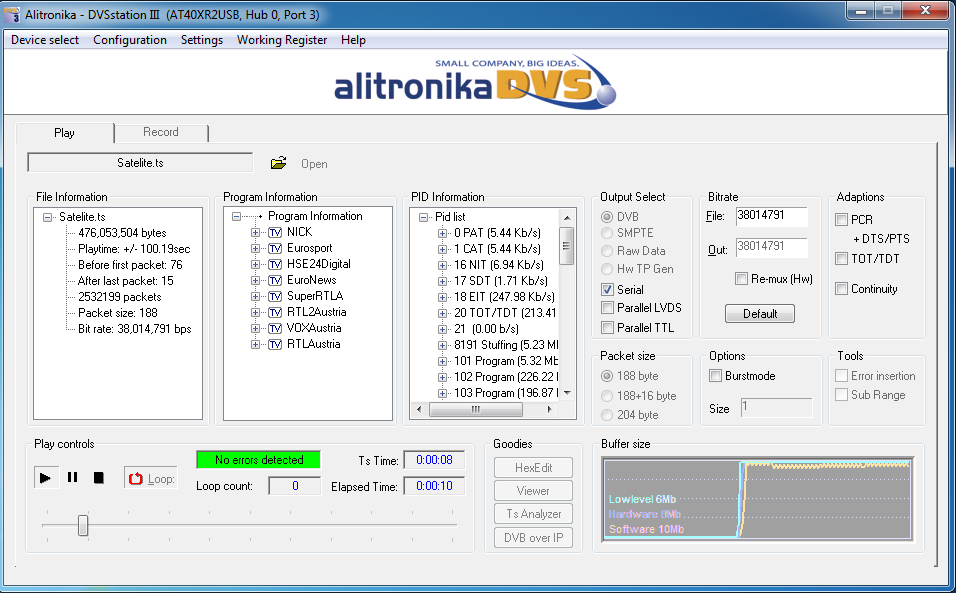The width and height of the screenshot is (956, 593).
Task: Expand the RTLAustria program node
Action: click(x=255, y=344)
